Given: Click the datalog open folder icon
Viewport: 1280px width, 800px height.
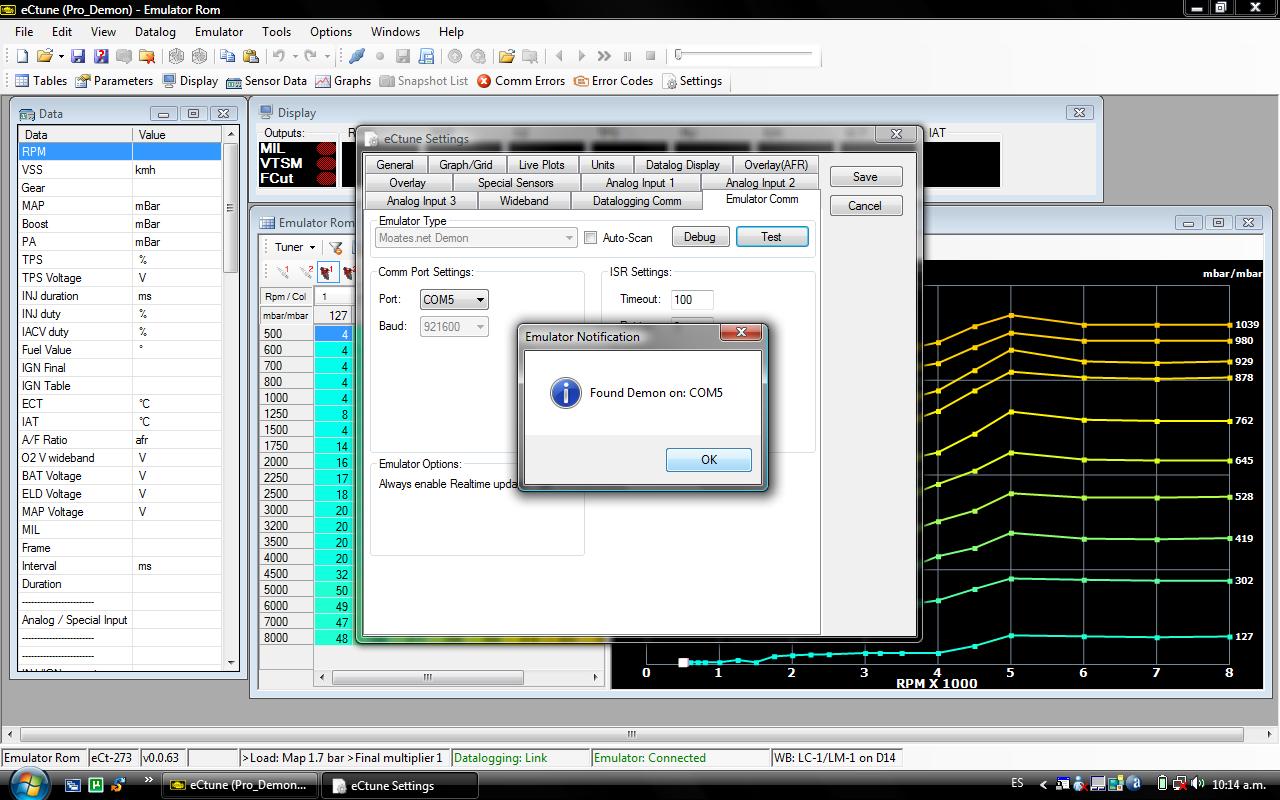Looking at the screenshot, I should [507, 56].
